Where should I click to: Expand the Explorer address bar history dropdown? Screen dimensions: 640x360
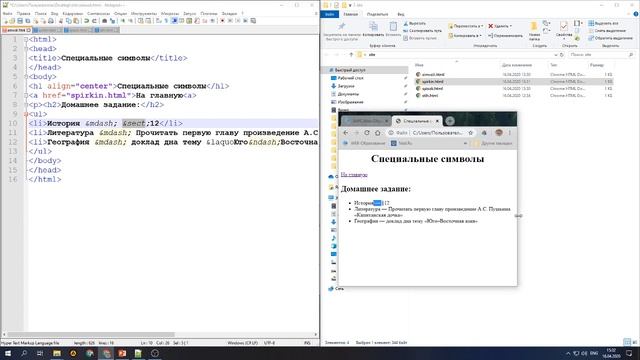(556, 55)
